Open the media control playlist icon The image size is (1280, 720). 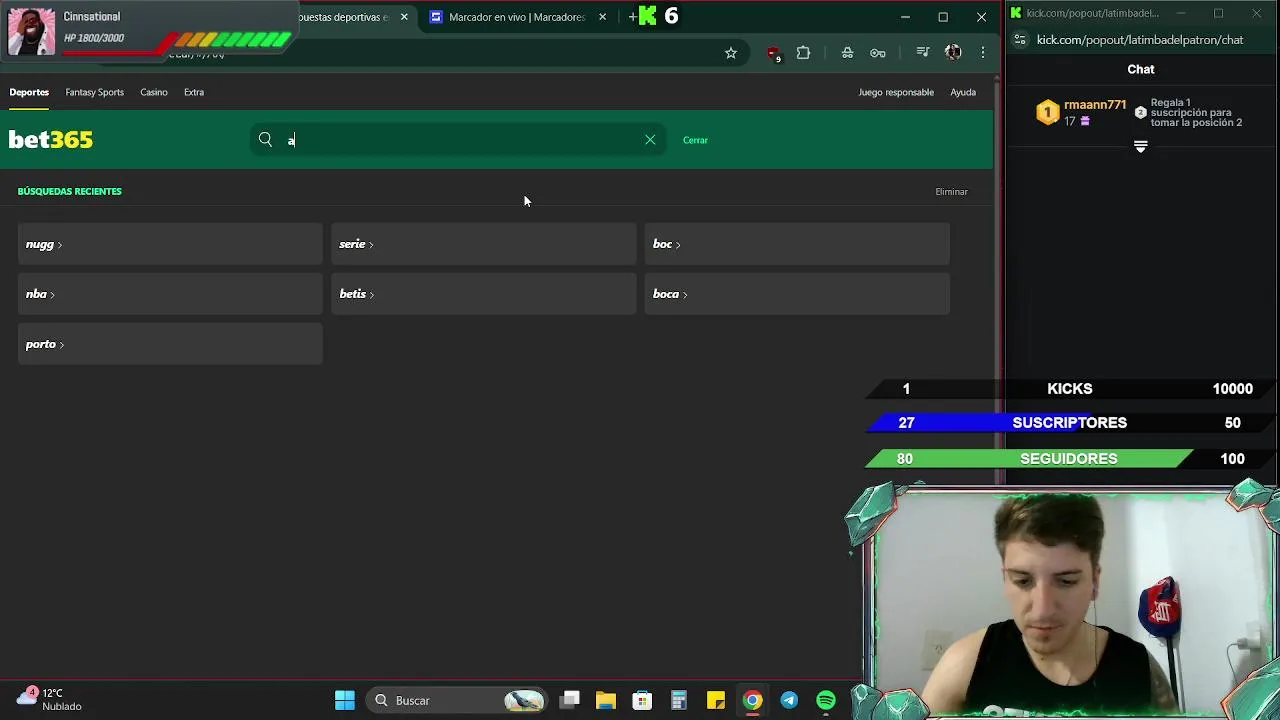[923, 53]
